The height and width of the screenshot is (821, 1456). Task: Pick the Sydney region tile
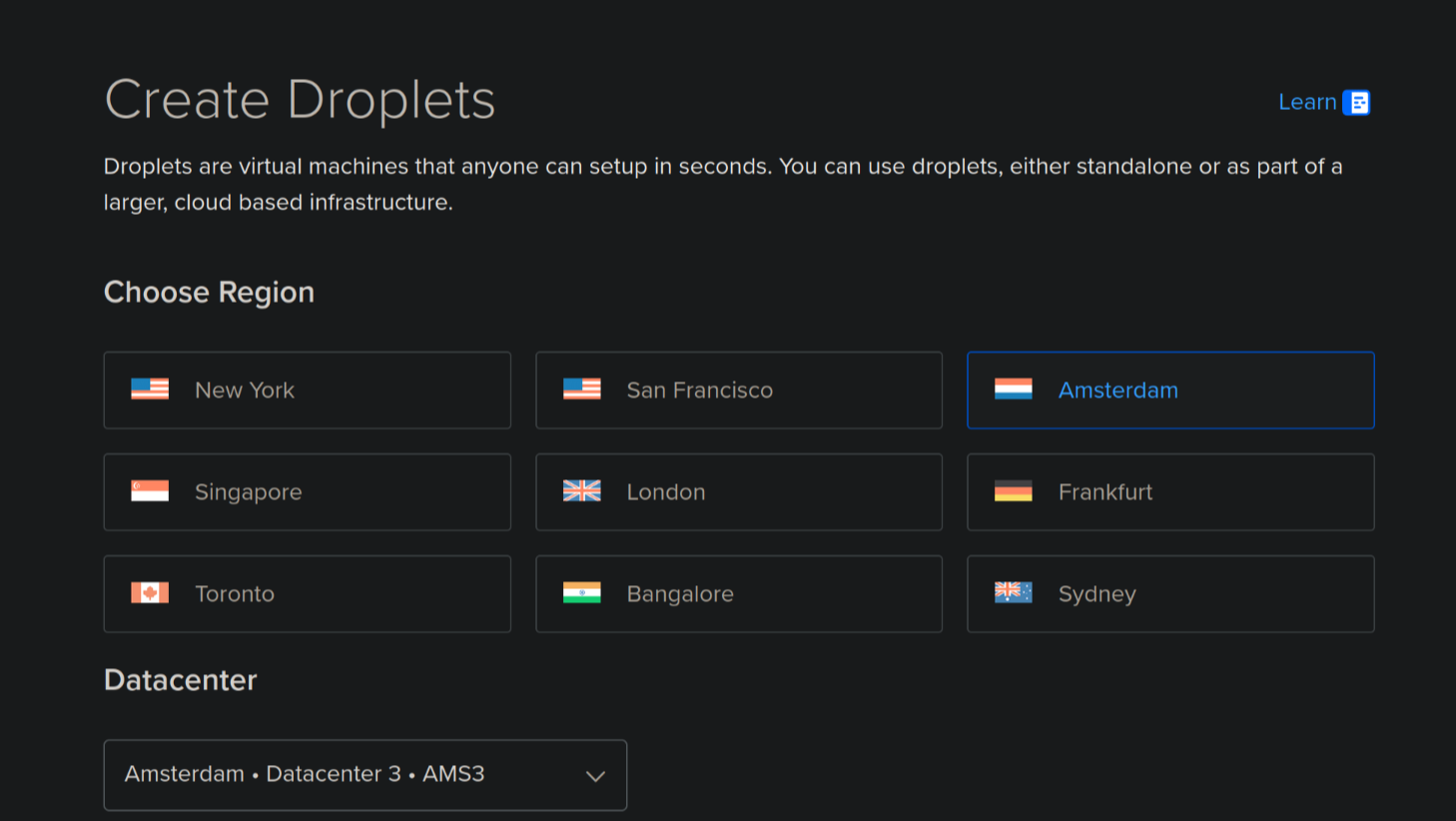(x=1170, y=594)
